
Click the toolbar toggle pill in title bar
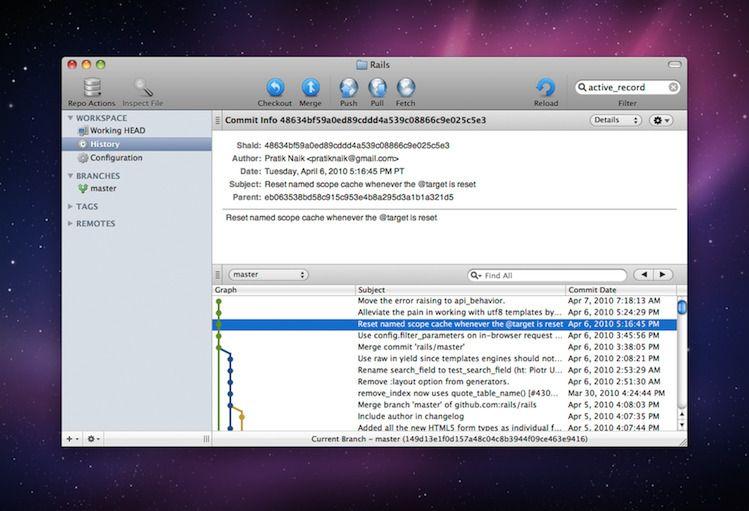[674, 64]
